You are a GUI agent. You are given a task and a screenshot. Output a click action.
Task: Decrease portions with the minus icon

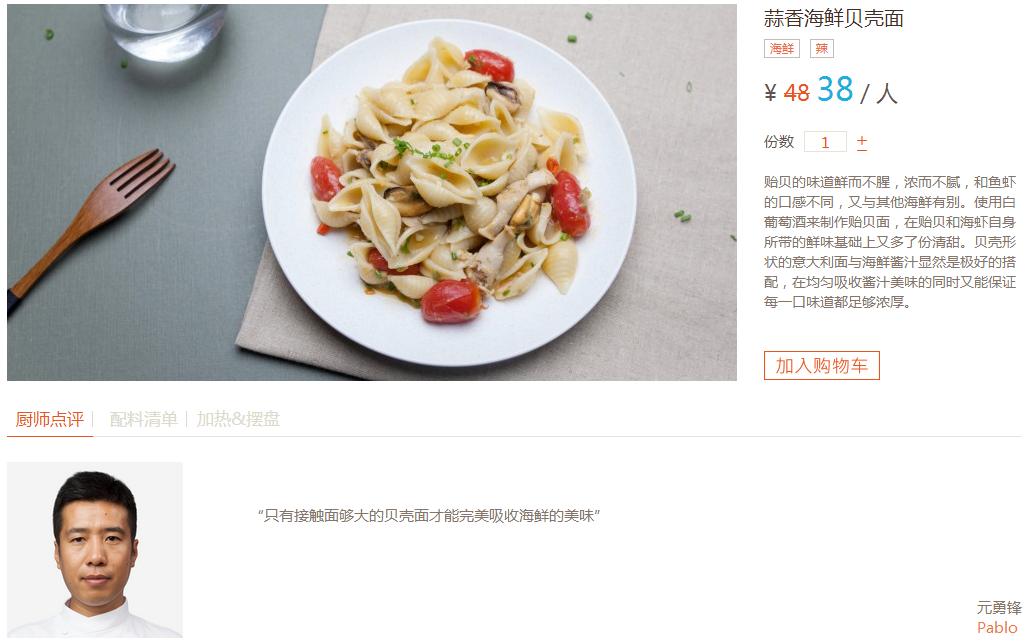coord(862,151)
